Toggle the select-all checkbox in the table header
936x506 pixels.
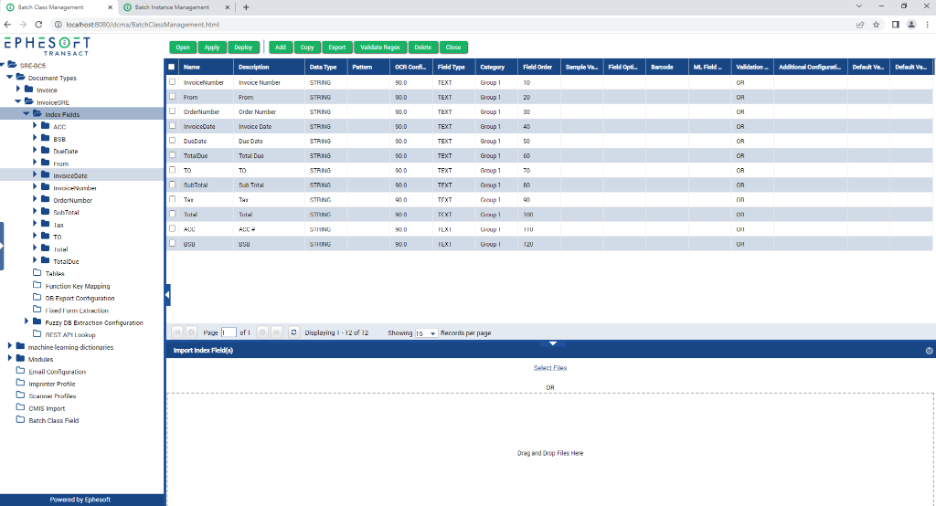[172, 67]
